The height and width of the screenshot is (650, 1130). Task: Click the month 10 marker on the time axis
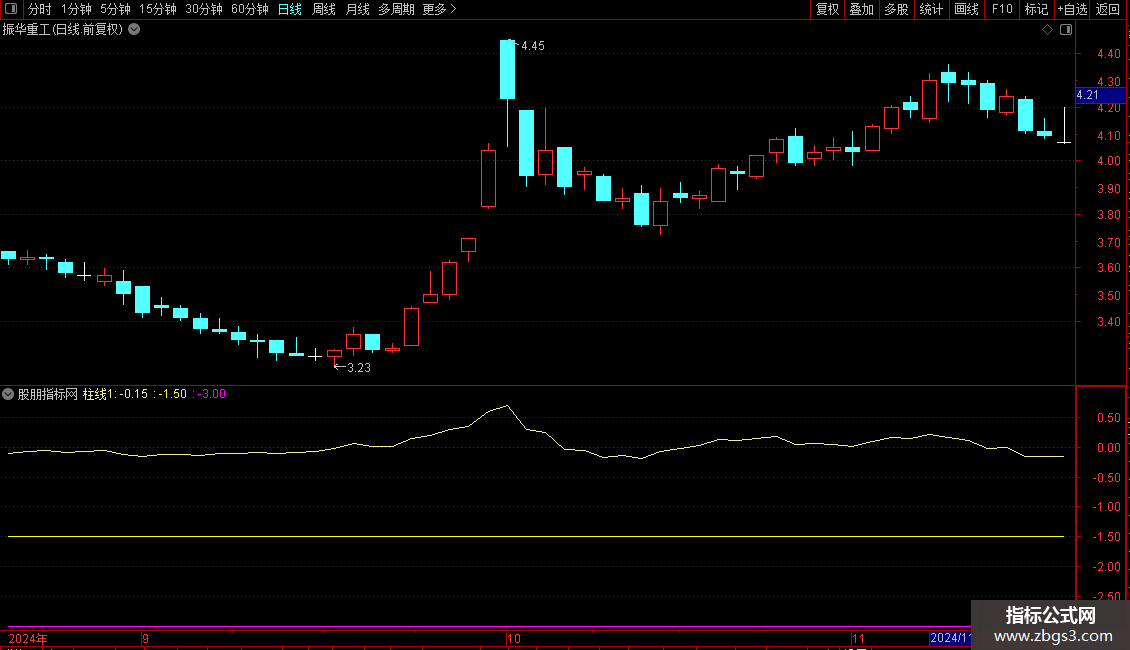coord(513,638)
